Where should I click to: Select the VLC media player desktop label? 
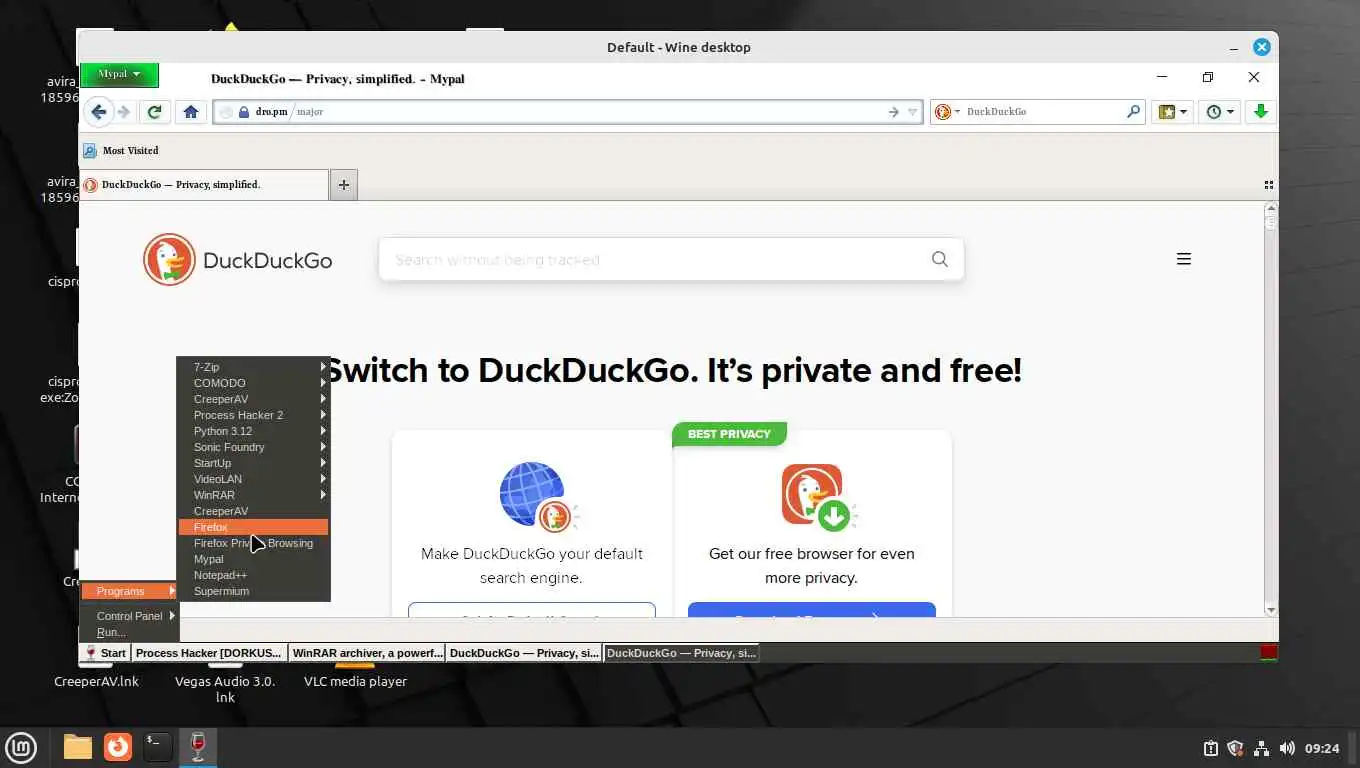point(355,681)
